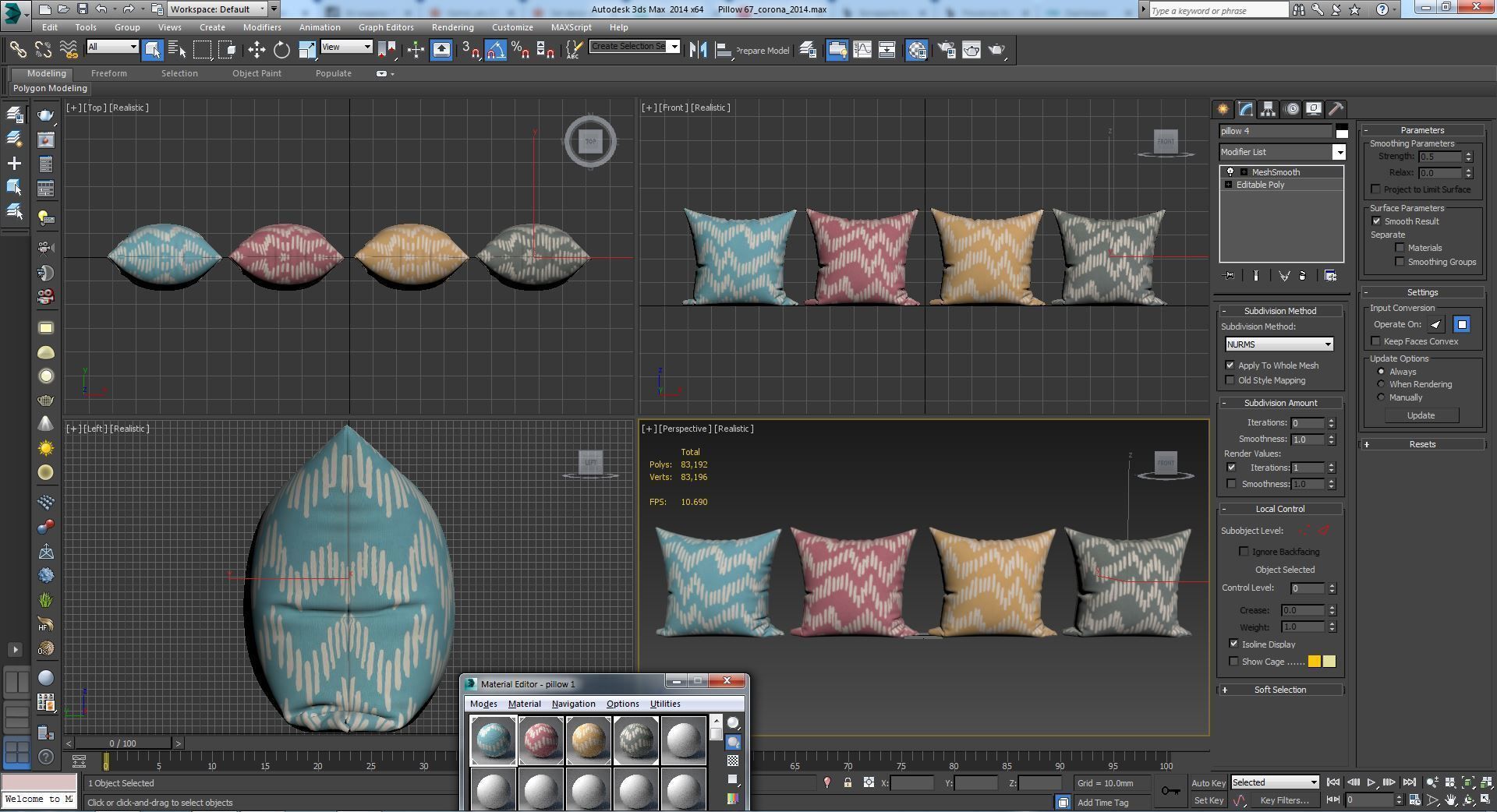Expand the Resets rollout
This screenshot has height=812, width=1497.
(1422, 444)
